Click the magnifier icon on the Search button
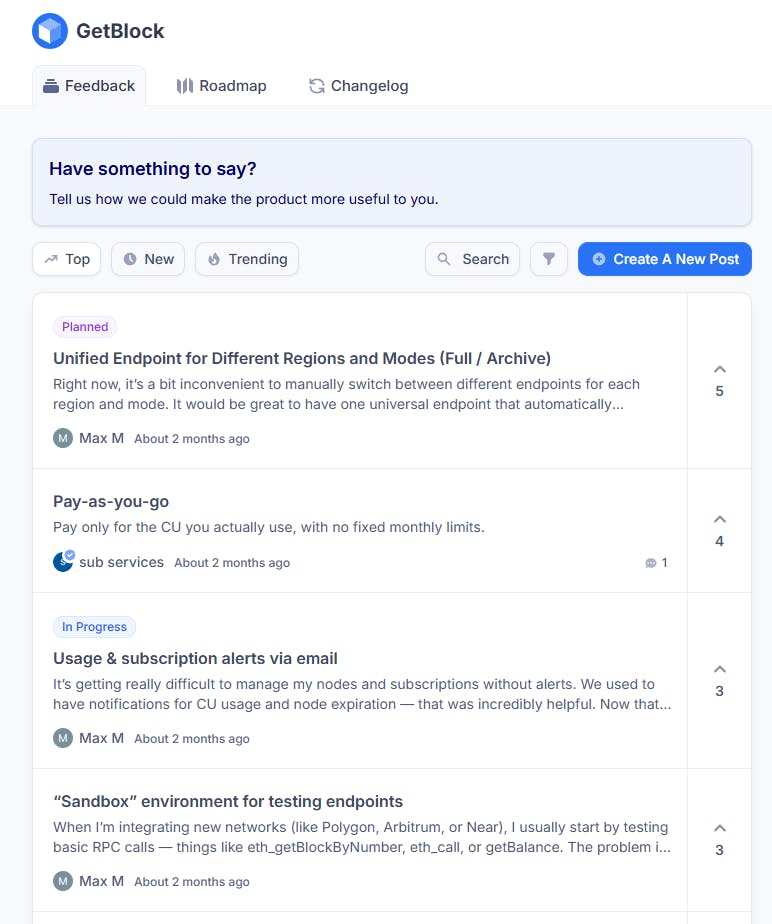Image resolution: width=772 pixels, height=924 pixels. click(x=445, y=259)
